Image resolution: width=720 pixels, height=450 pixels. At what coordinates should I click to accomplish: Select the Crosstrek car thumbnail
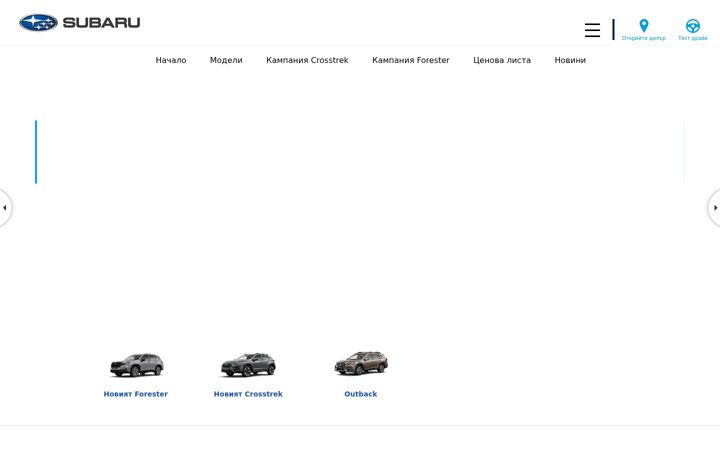click(248, 365)
